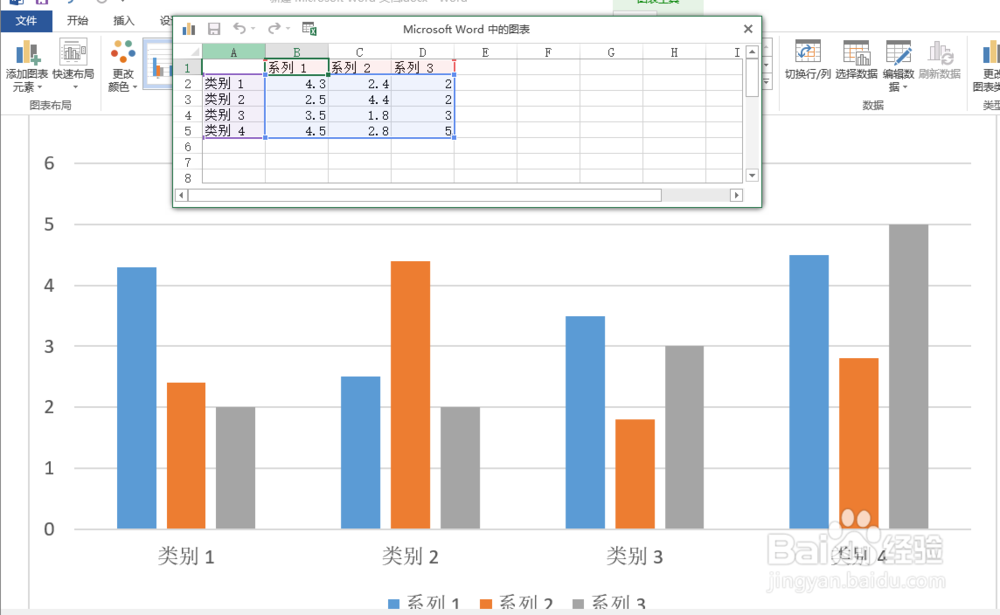
Task: Select row 6 header
Action: 188,147
